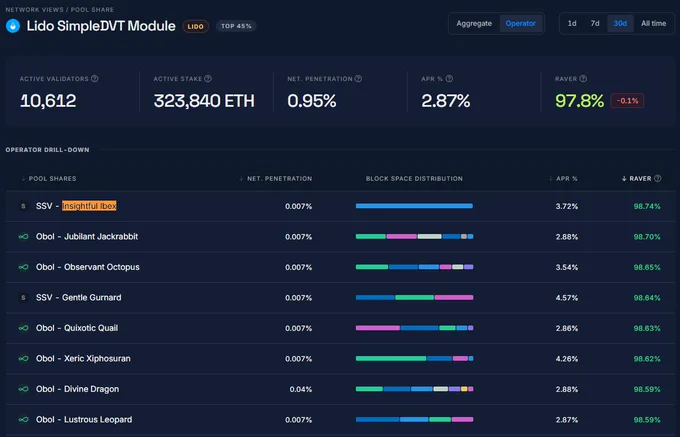
Task: Click Jubilant Jackrabbit block space distribution bar
Action: 414,236
